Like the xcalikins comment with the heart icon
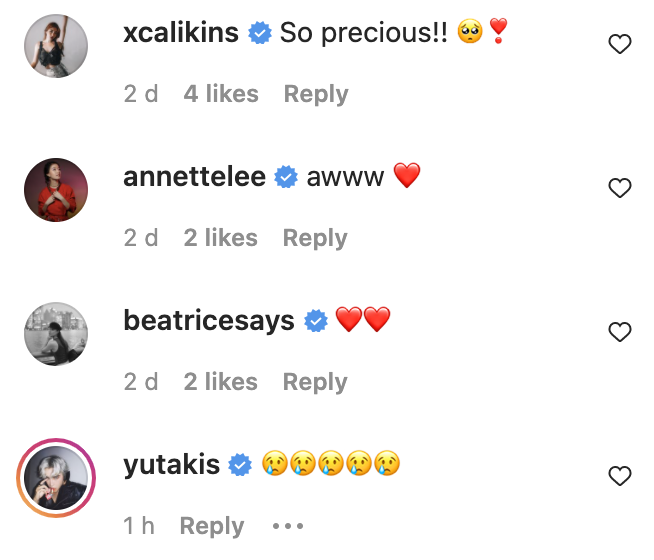 click(x=620, y=44)
